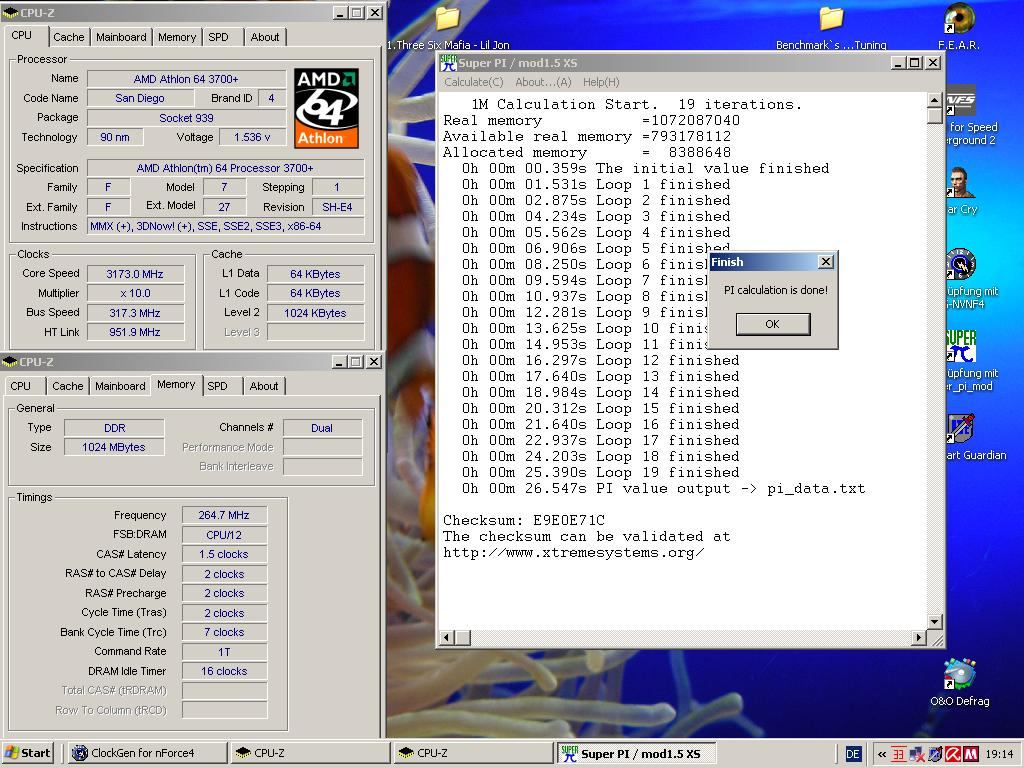The height and width of the screenshot is (768, 1024).
Task: Click the Code Name value San Diego
Action: click(140, 98)
